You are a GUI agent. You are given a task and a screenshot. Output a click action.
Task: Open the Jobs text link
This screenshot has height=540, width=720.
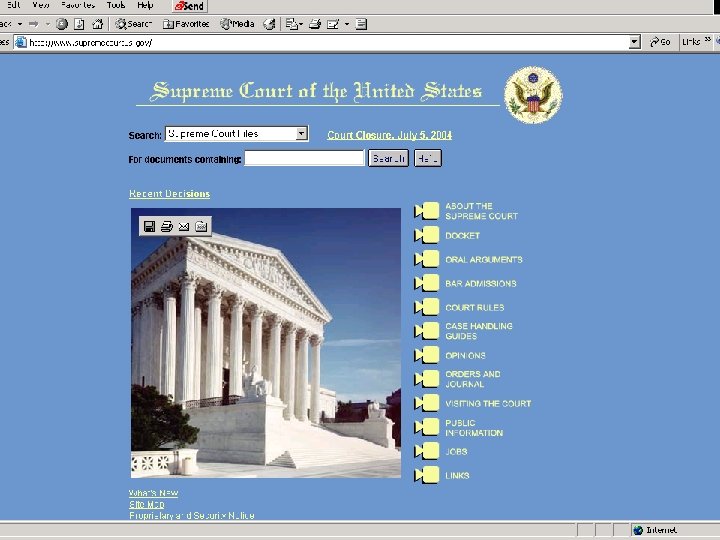(x=456, y=451)
